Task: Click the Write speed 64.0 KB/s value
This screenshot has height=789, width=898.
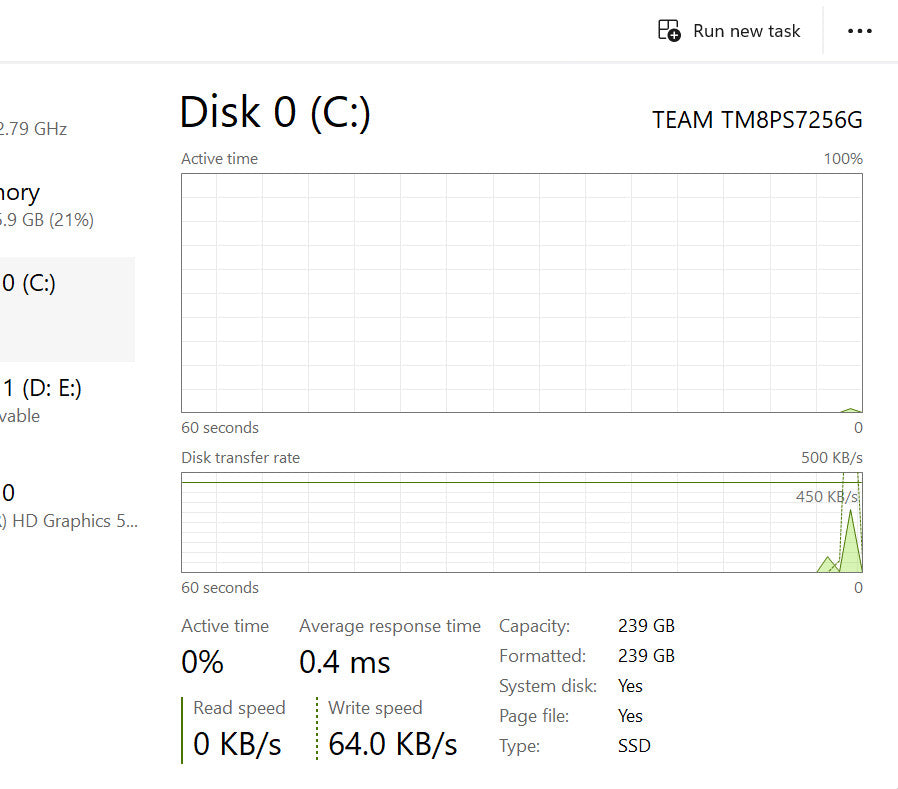Action: click(392, 744)
